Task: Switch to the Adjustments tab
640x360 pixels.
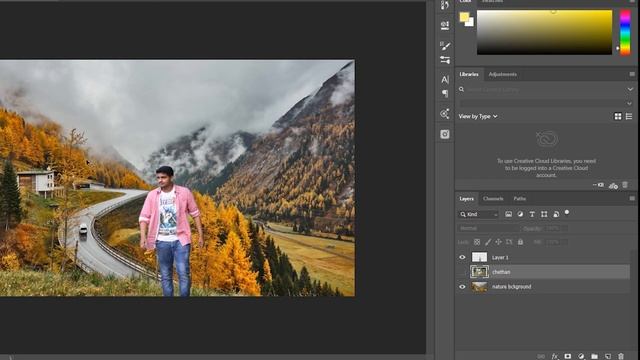Action: [502, 74]
